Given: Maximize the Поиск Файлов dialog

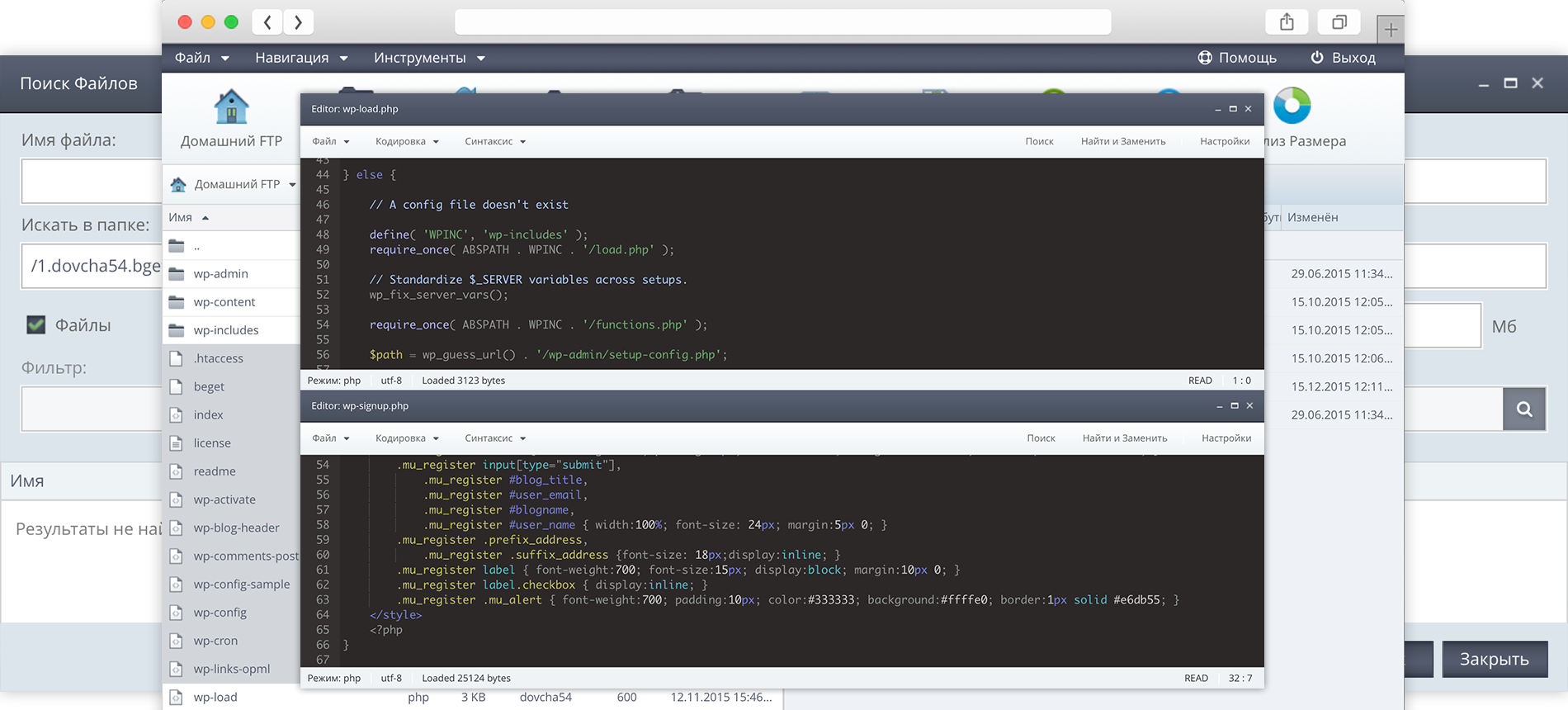Looking at the screenshot, I should tap(1510, 83).
